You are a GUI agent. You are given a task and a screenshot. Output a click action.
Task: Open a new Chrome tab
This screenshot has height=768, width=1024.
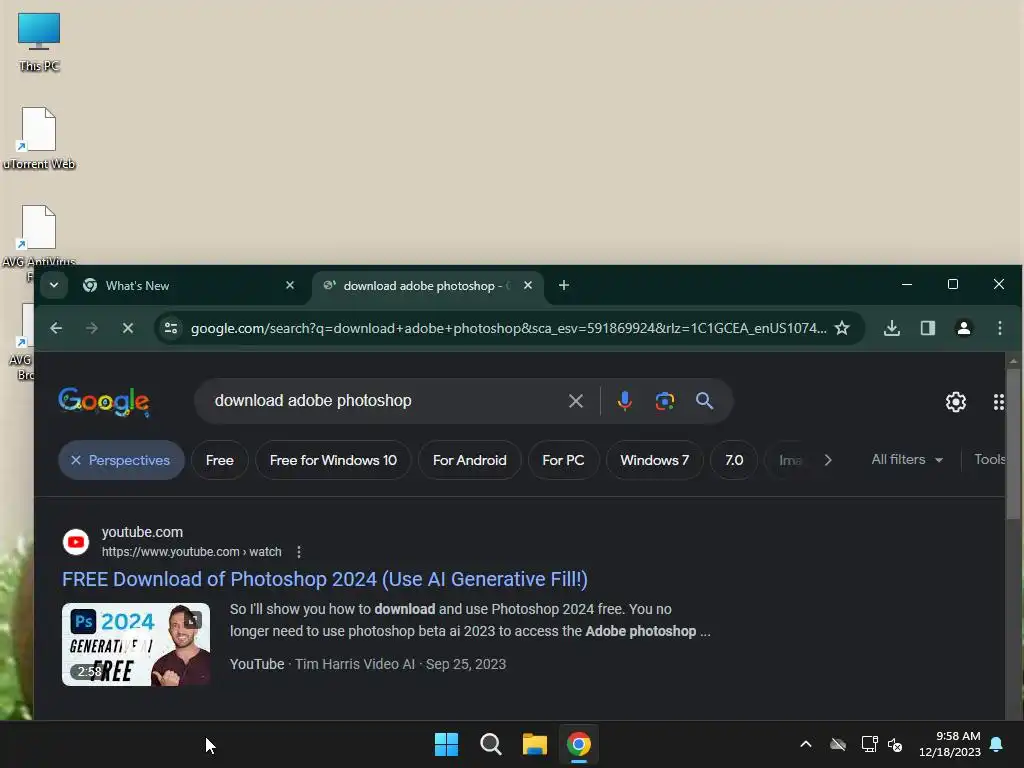coord(564,285)
